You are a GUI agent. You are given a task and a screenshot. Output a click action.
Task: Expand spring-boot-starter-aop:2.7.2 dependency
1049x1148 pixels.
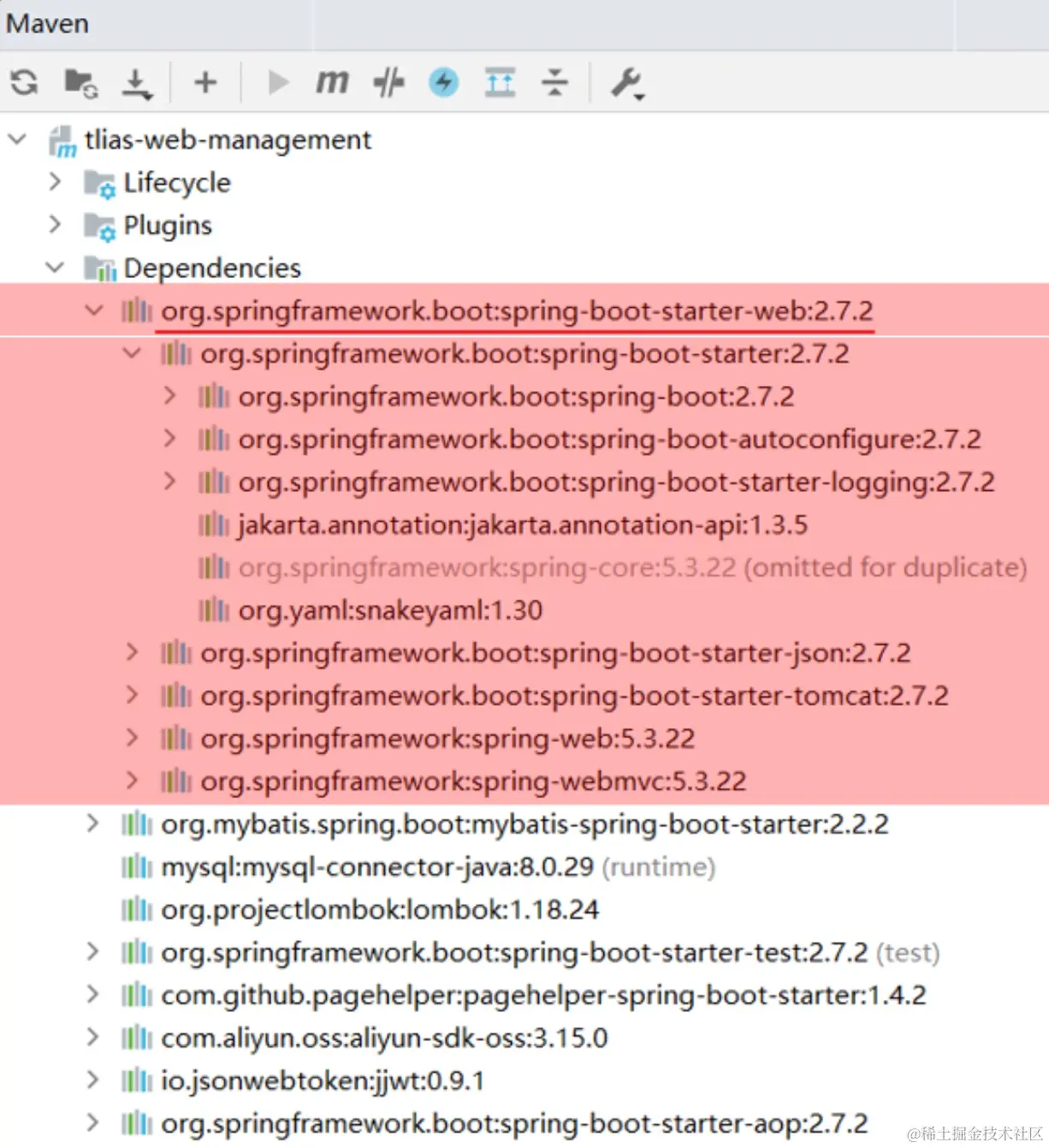93,1123
